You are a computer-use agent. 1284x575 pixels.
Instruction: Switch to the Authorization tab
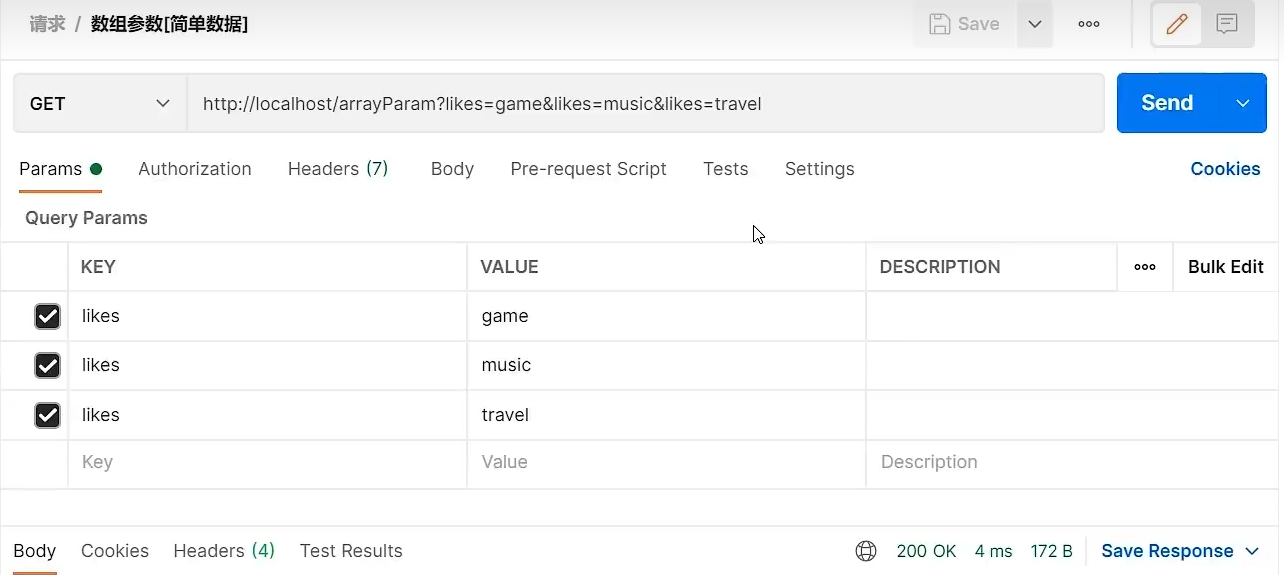(195, 169)
